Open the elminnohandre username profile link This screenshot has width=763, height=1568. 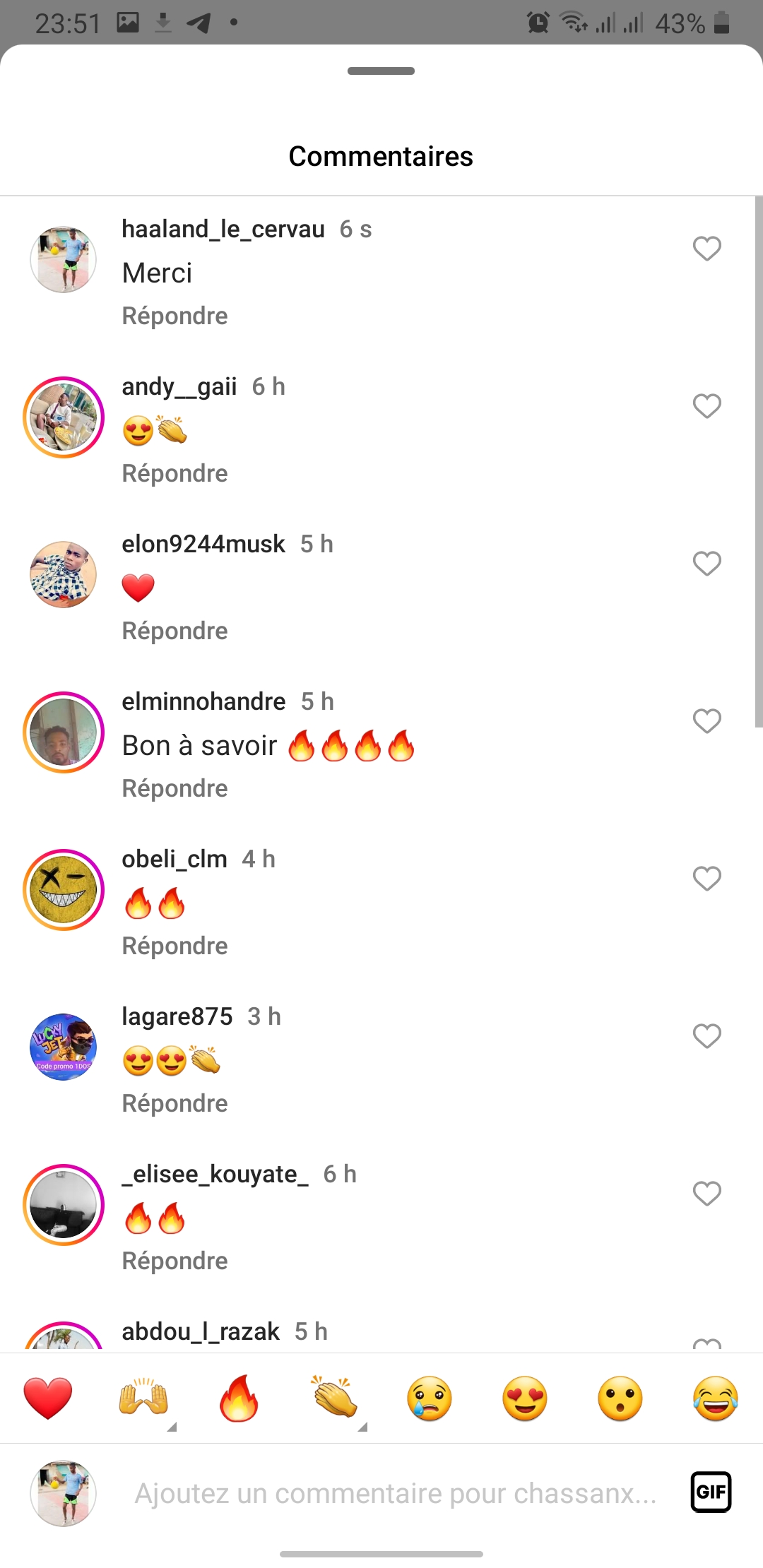click(x=203, y=701)
